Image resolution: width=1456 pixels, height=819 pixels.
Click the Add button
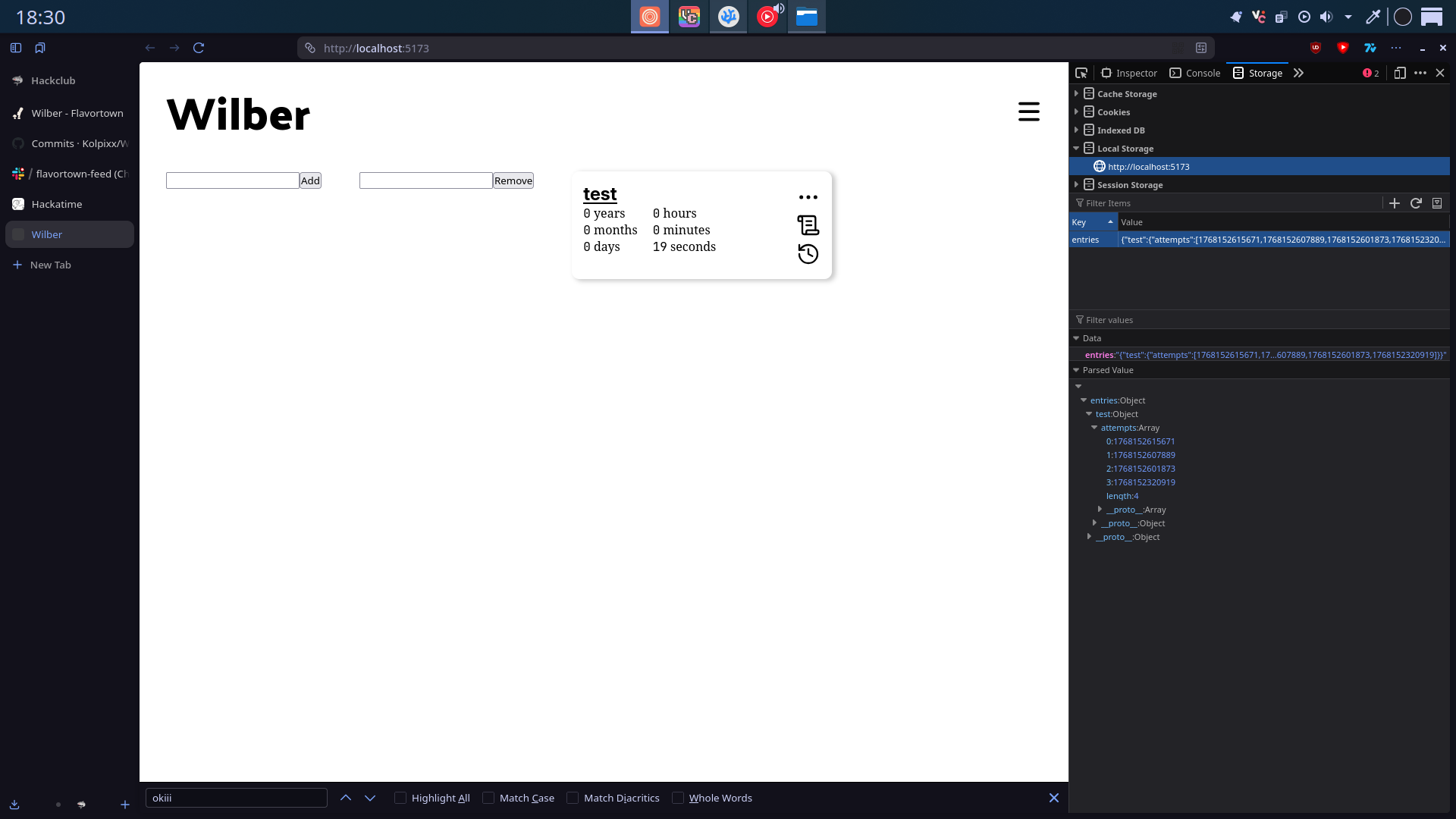pyautogui.click(x=310, y=180)
